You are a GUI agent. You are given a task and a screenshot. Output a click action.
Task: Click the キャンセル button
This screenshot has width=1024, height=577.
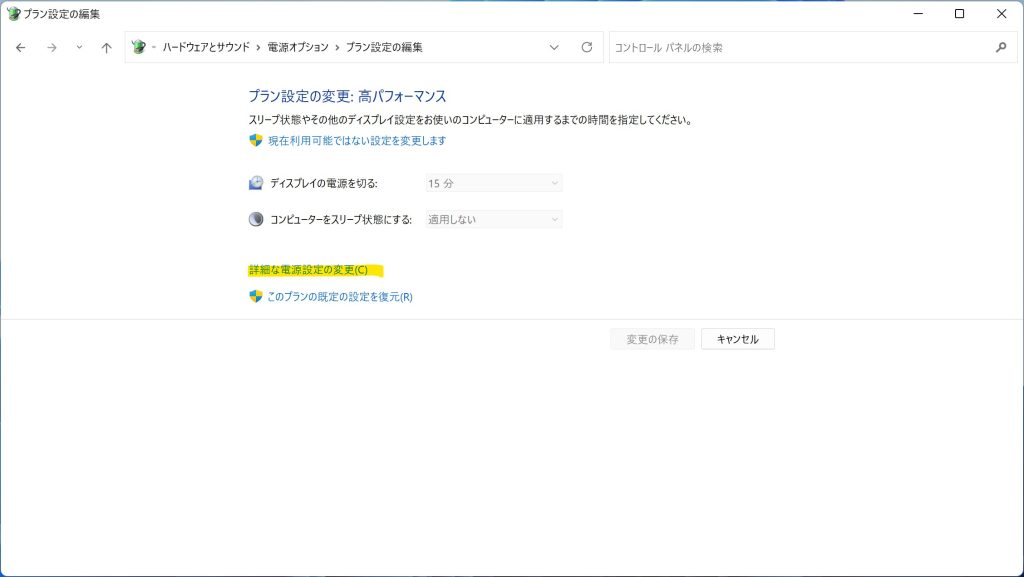tap(738, 339)
